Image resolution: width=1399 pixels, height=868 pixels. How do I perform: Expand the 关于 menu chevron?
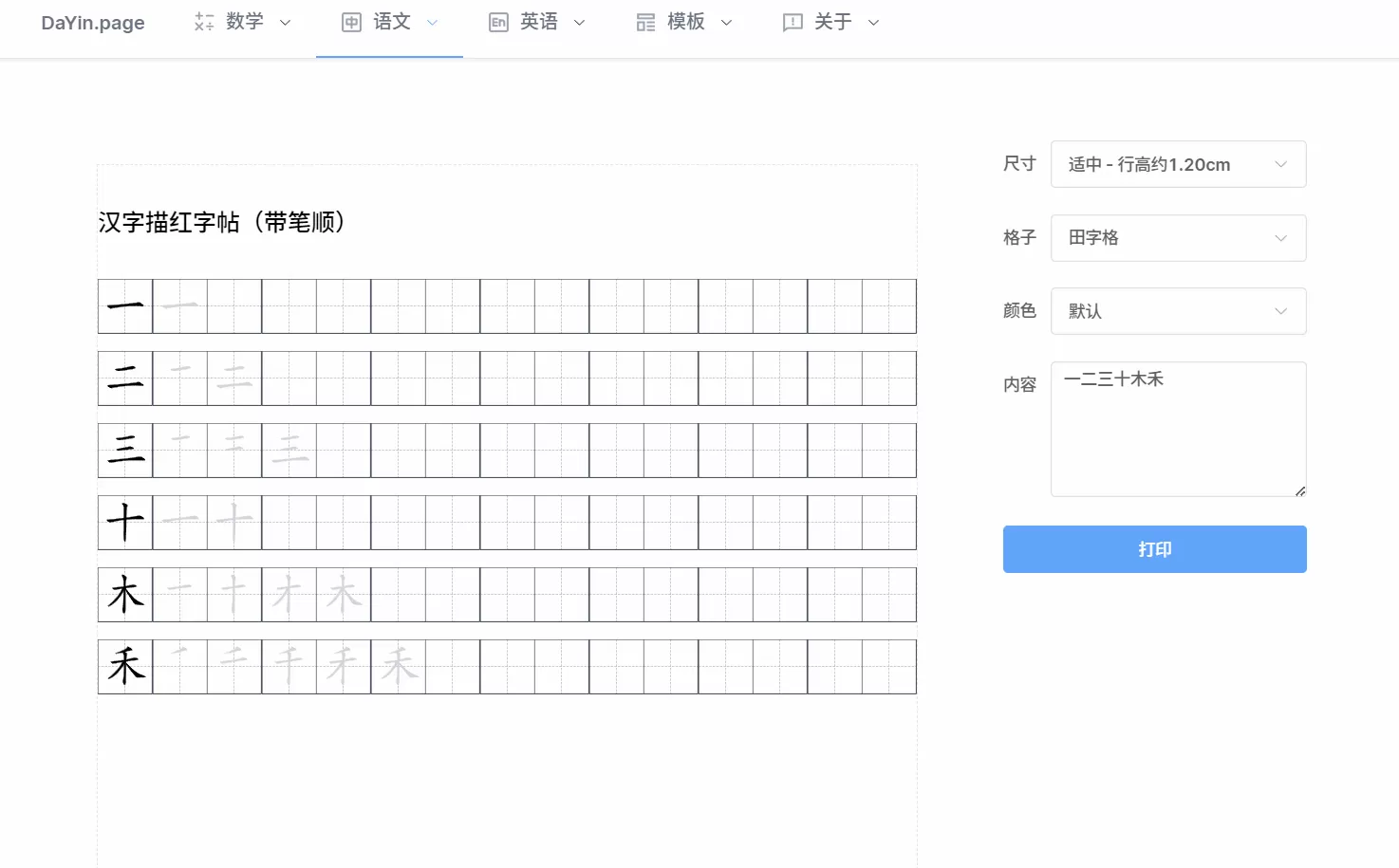(x=872, y=22)
